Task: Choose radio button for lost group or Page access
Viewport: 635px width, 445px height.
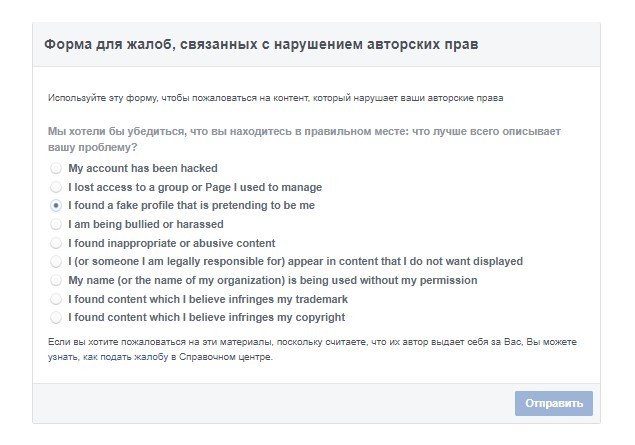Action: (55, 187)
